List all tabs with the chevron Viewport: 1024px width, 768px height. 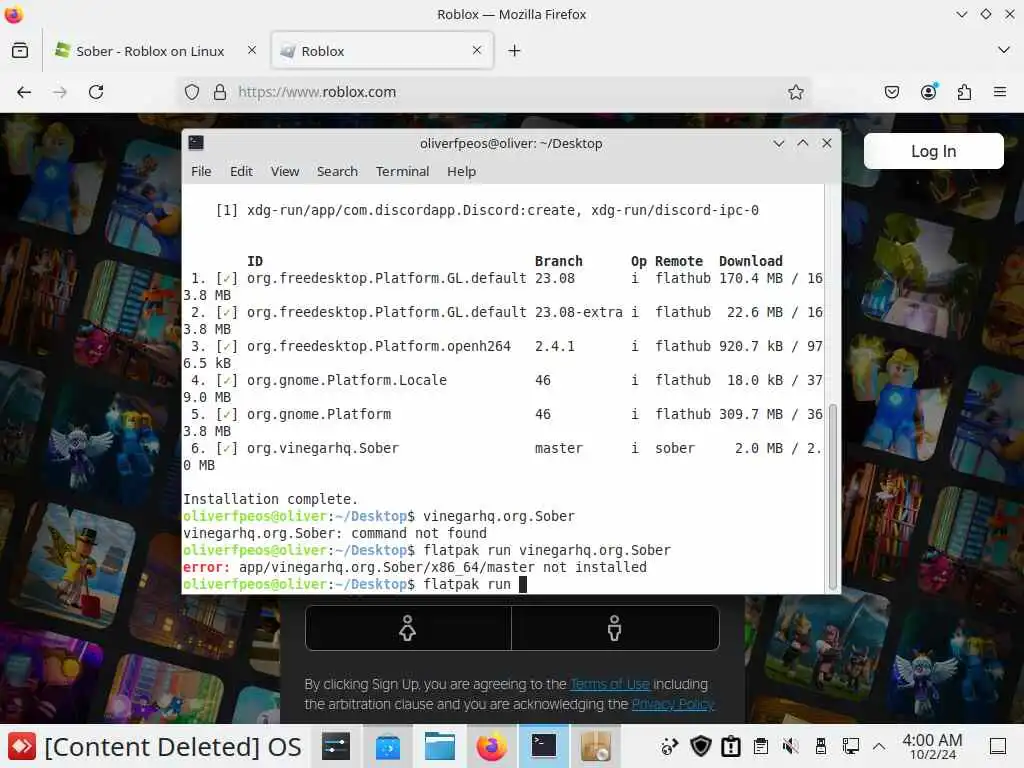(x=1004, y=50)
